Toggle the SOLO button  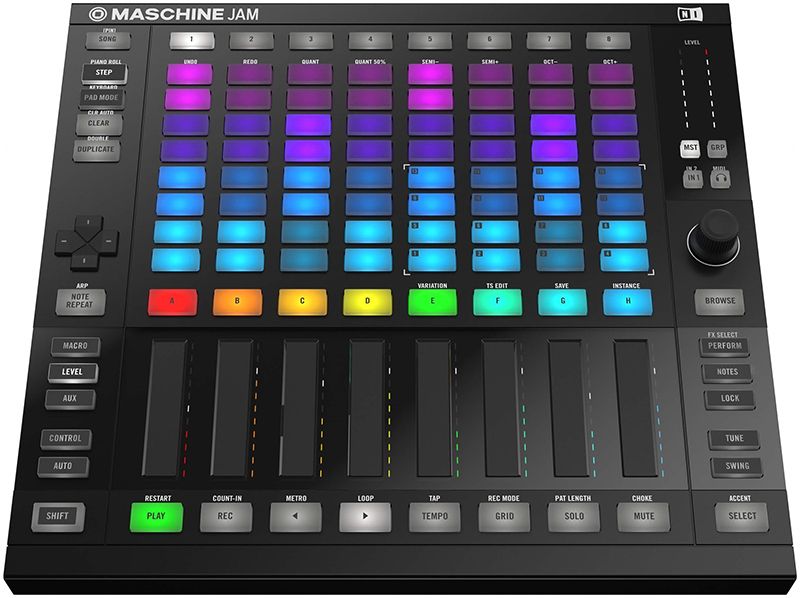[x=573, y=516]
